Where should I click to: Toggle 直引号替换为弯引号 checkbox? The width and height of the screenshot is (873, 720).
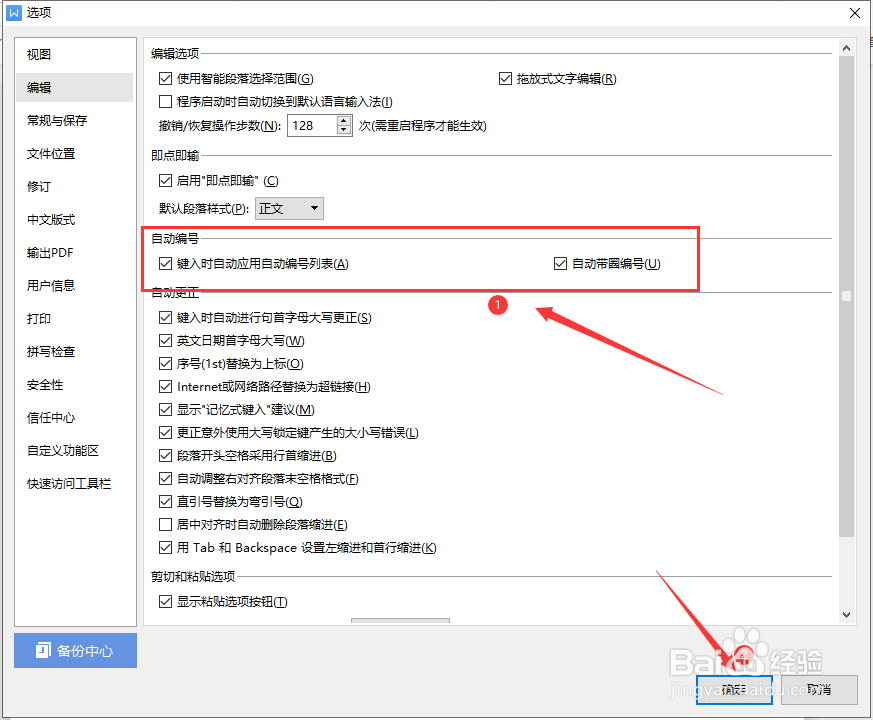[x=165, y=502]
